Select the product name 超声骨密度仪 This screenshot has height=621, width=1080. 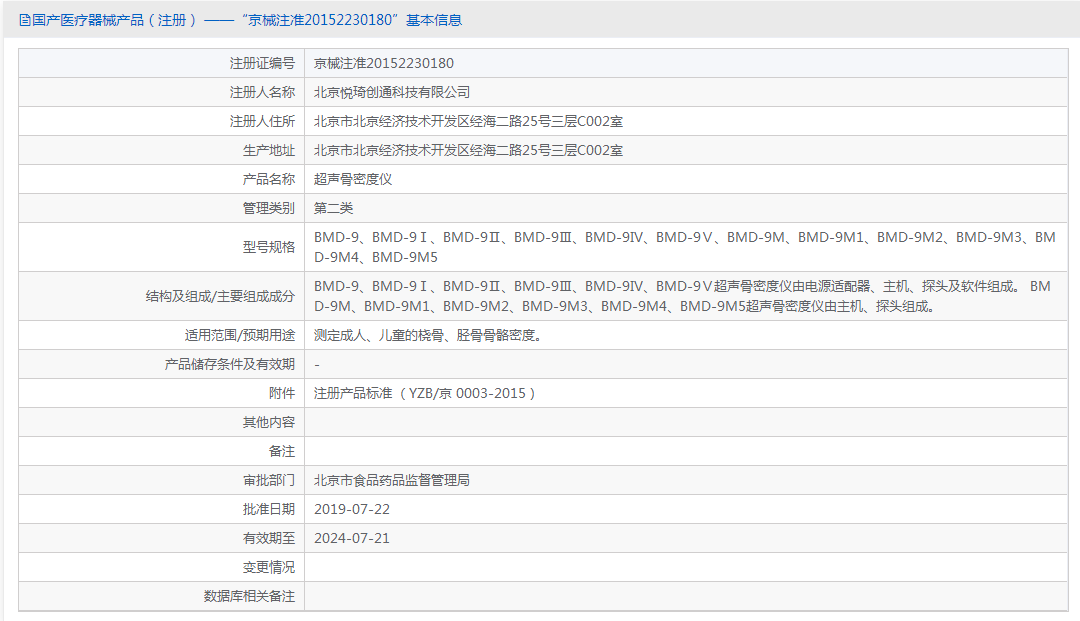(353, 179)
